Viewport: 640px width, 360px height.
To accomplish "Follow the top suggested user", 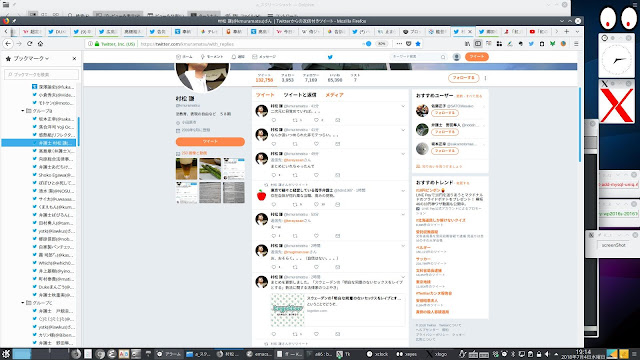I will click(444, 113).
